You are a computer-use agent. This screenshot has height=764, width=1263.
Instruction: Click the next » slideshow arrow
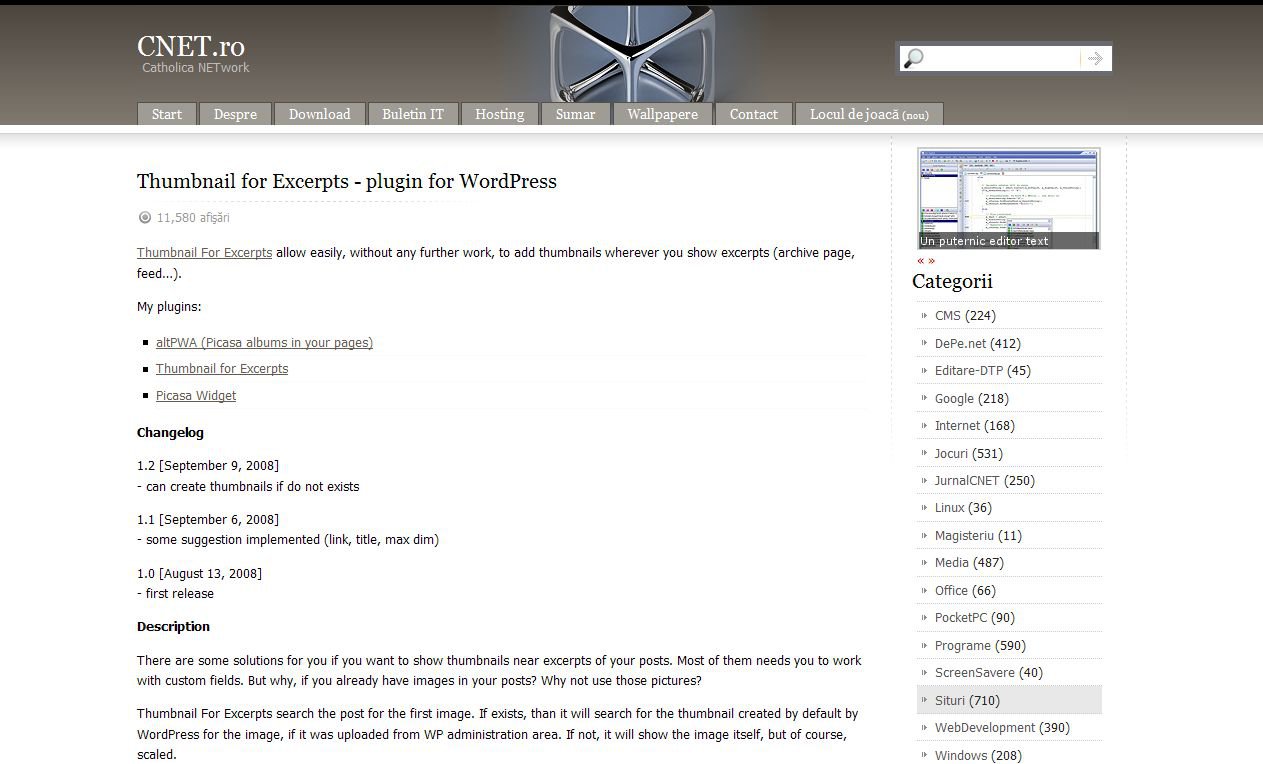tap(932, 261)
